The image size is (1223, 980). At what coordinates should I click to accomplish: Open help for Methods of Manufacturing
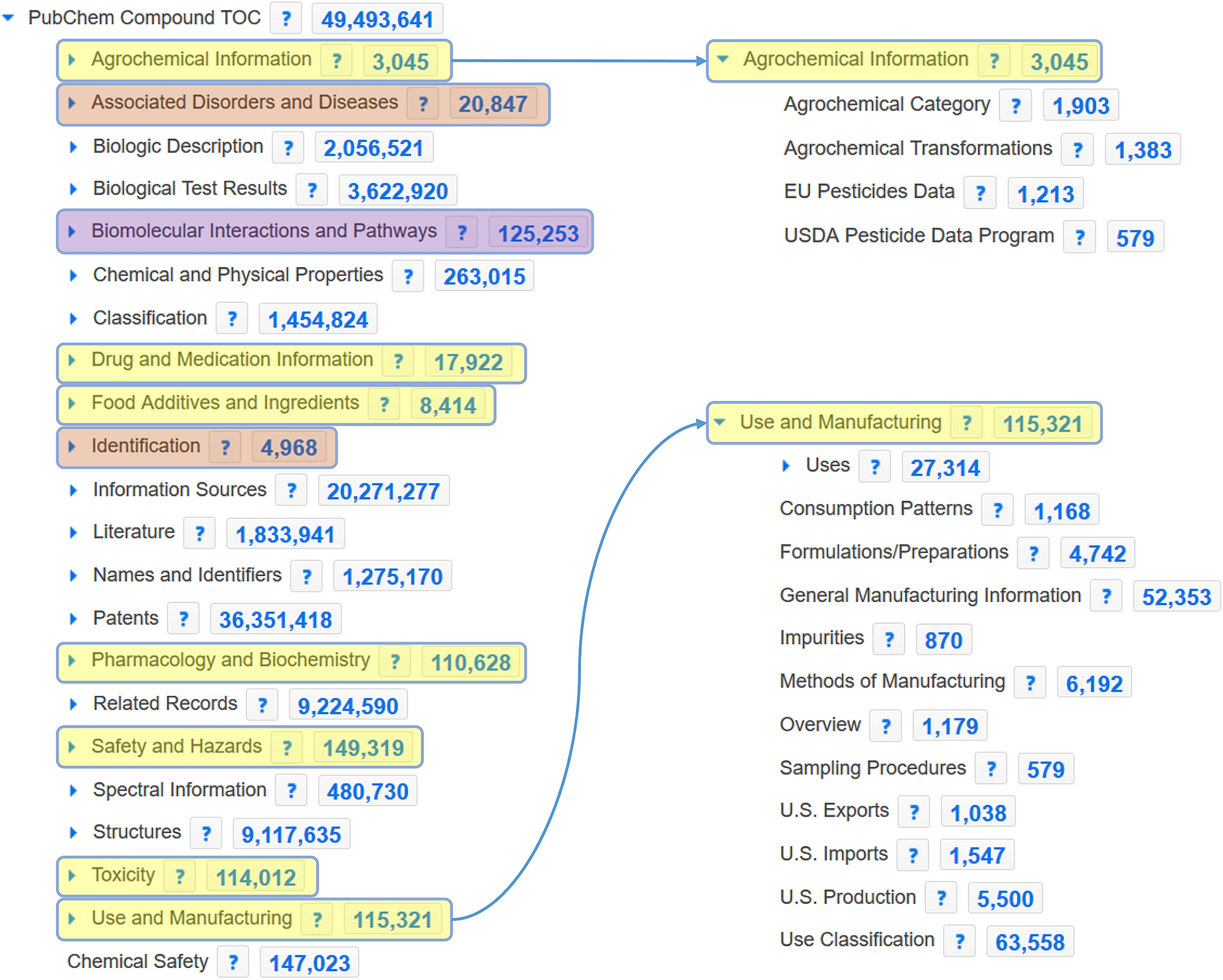[1030, 683]
